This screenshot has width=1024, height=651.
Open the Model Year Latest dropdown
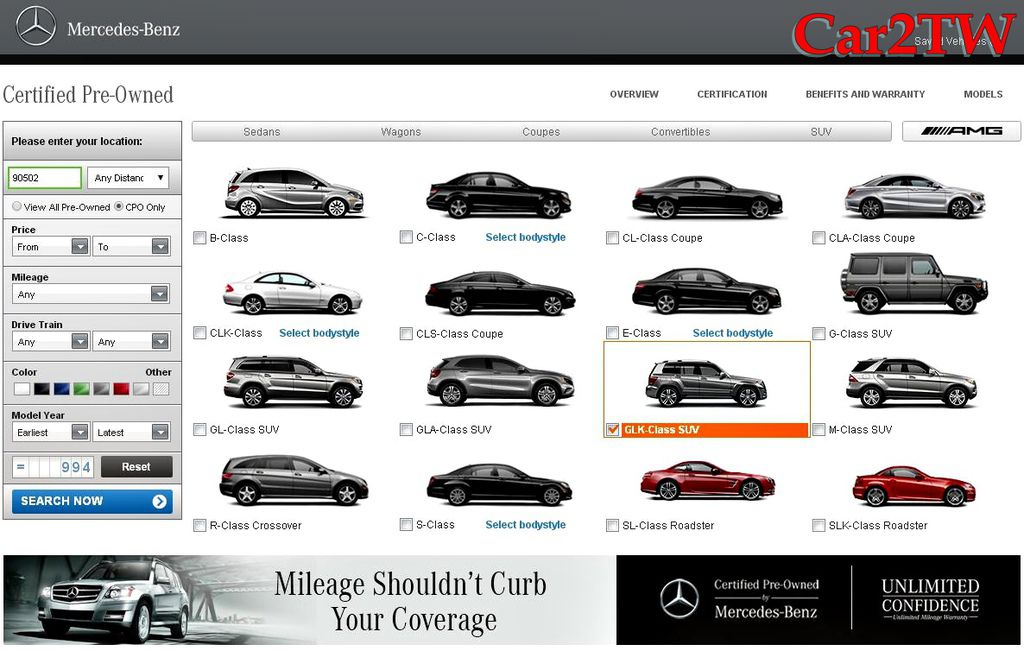click(131, 432)
